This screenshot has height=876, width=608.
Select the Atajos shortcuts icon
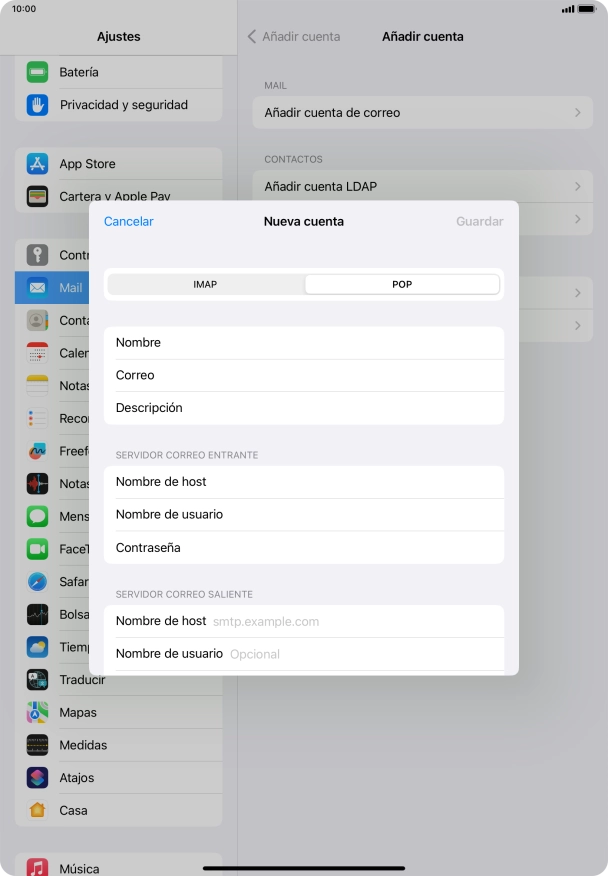tap(38, 778)
